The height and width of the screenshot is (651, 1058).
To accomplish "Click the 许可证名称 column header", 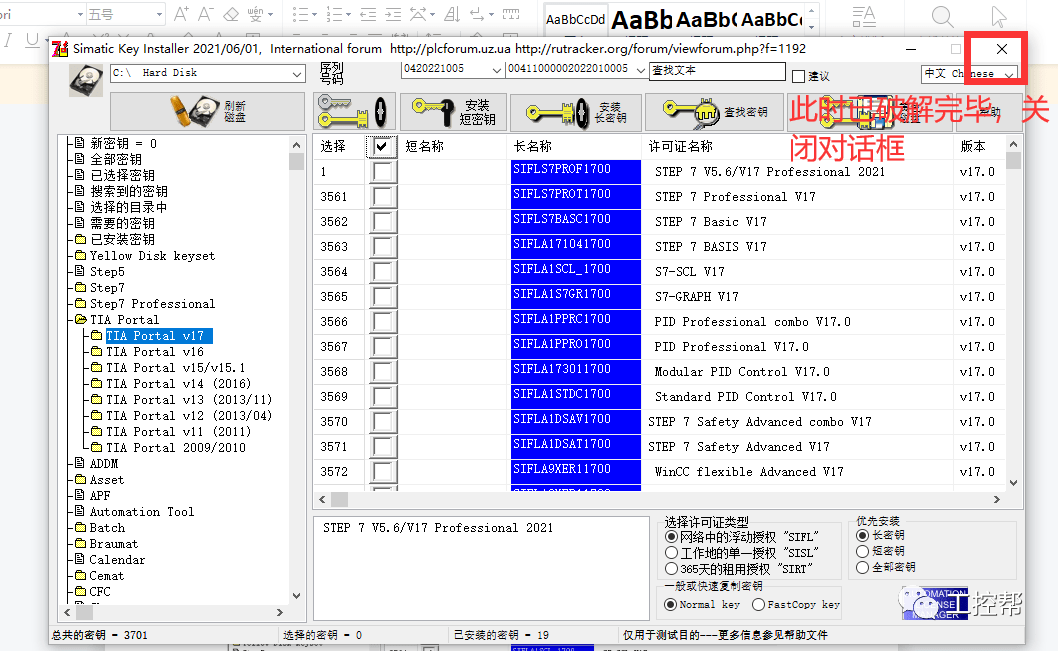I will (x=680, y=146).
